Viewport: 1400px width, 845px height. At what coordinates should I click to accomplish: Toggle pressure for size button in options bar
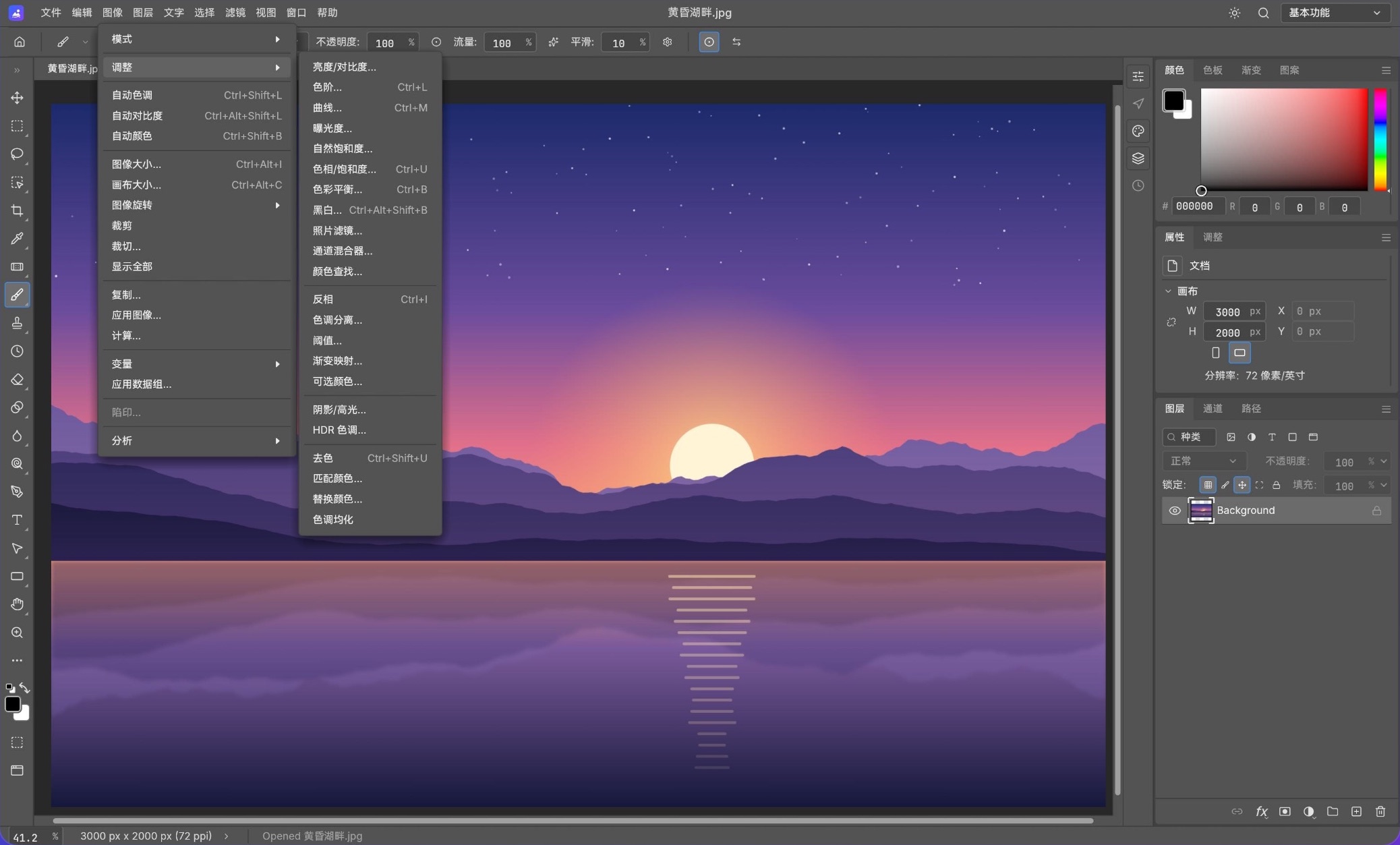click(709, 42)
